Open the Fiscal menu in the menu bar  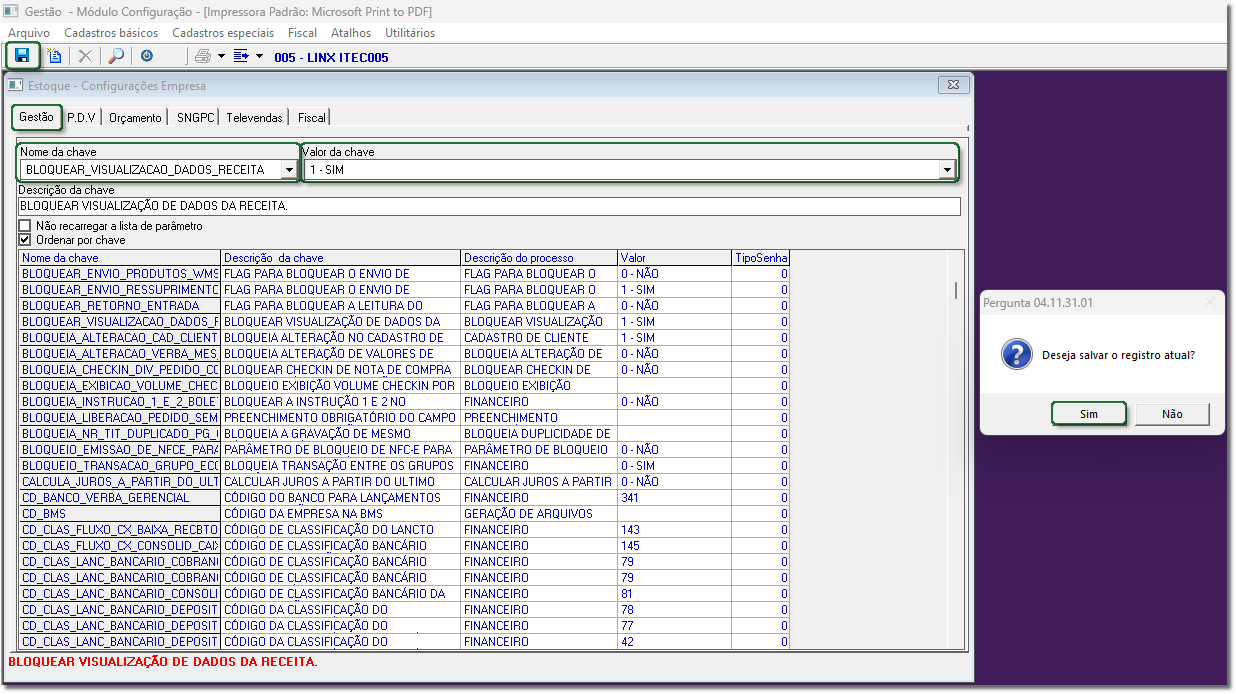coord(302,33)
